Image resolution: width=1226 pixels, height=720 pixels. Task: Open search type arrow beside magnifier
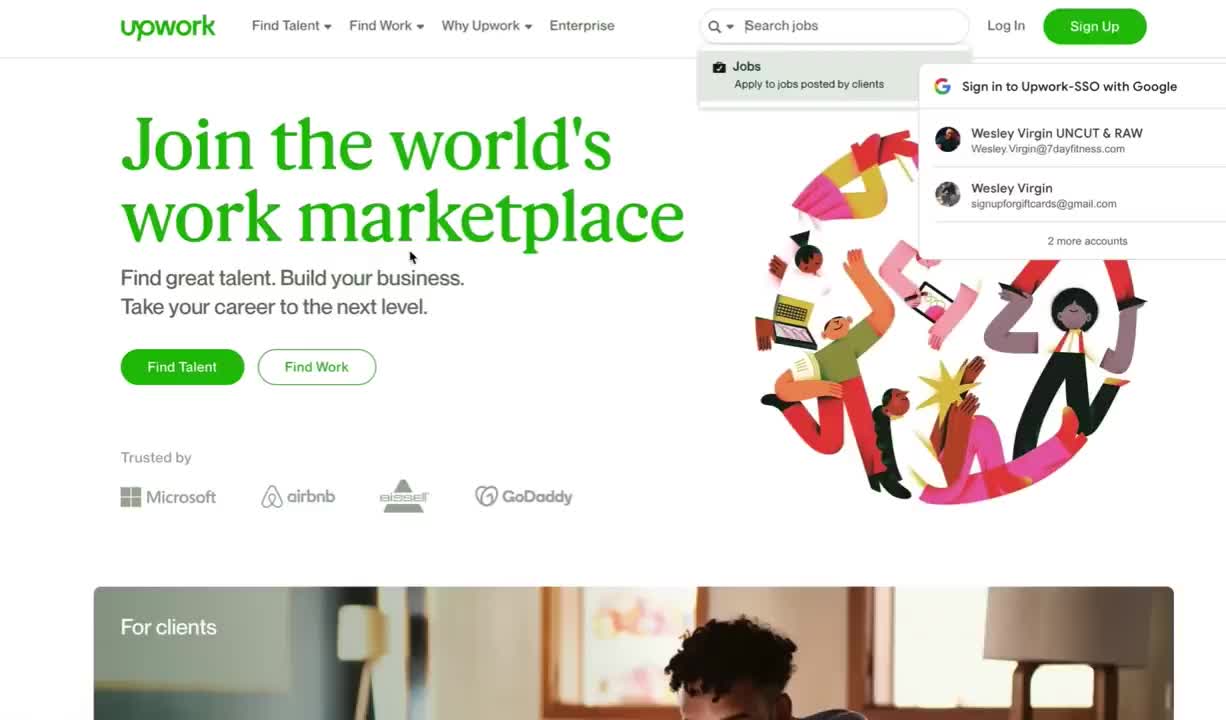click(x=730, y=27)
